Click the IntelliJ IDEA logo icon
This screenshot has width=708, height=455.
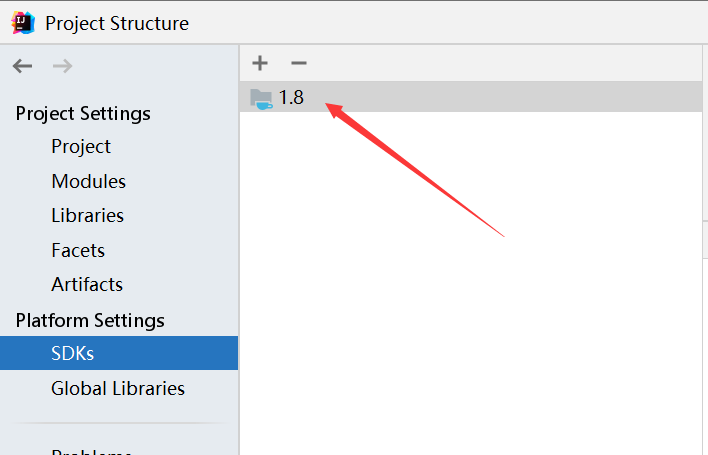[x=23, y=23]
